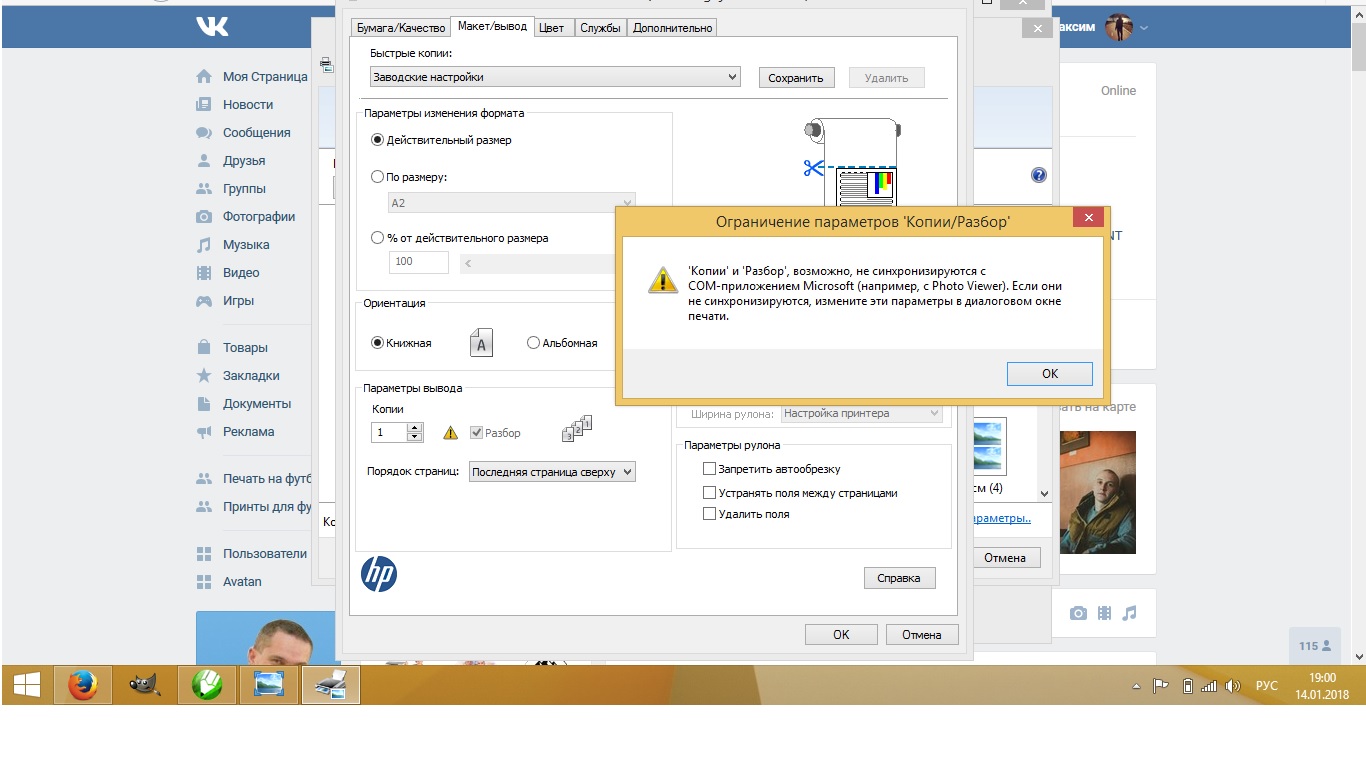Enable Устранять поля между страницами checkbox

tap(710, 493)
